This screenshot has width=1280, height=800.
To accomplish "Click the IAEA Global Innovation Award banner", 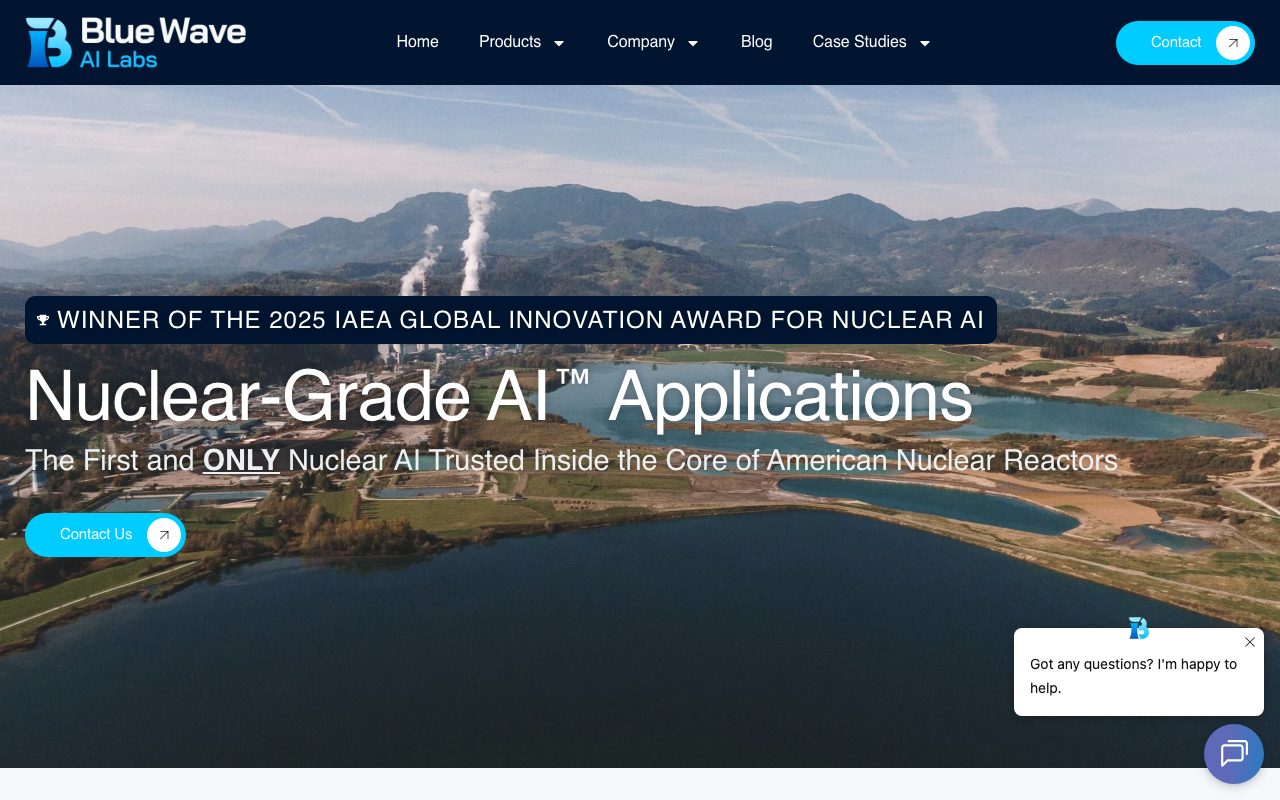I will coord(511,320).
